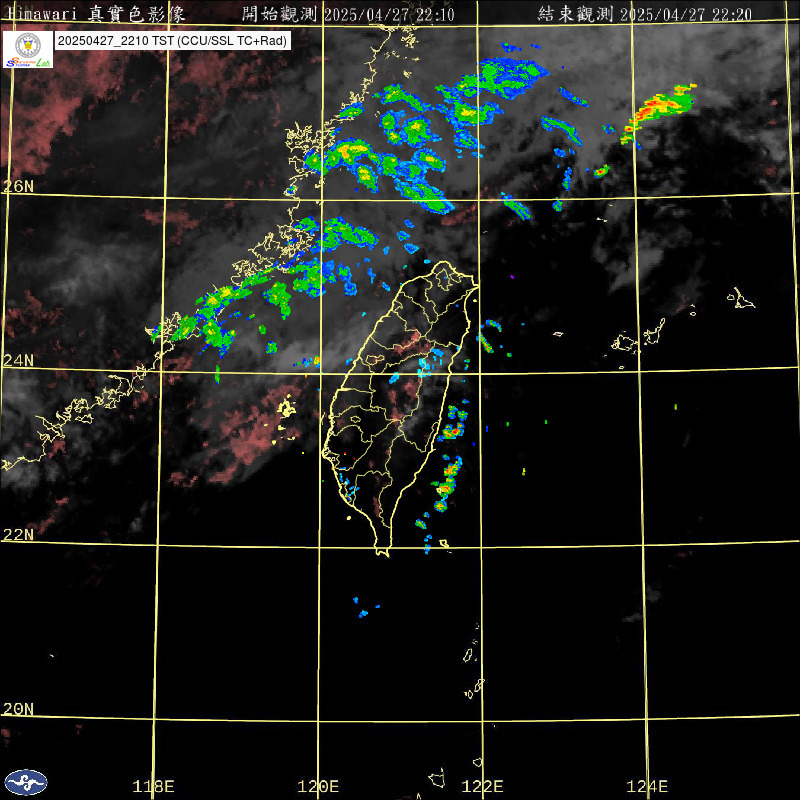Viewport: 800px width, 800px height.
Task: Select the 20250427_2210 TST timestamp label
Action: (172, 41)
